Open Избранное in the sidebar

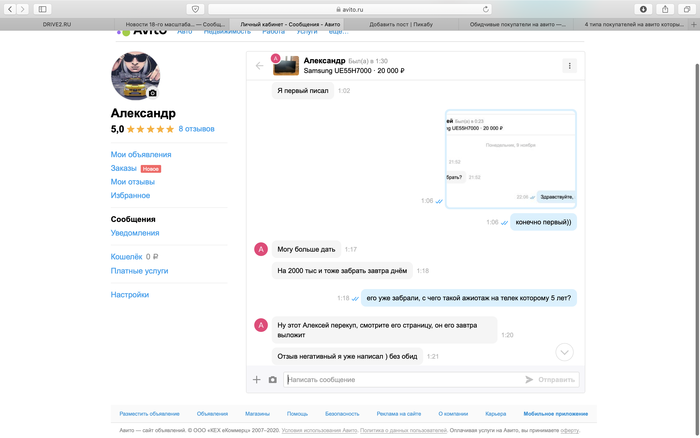(130, 195)
